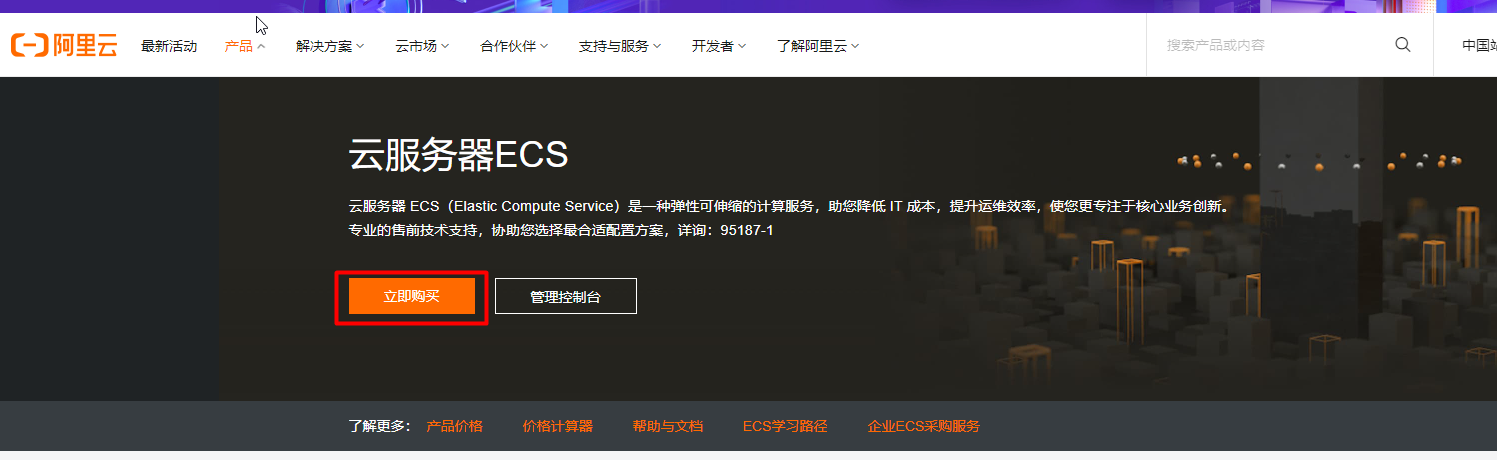Click the 管理控制台 button
Viewport: 1497px width, 460px height.
tap(566, 296)
